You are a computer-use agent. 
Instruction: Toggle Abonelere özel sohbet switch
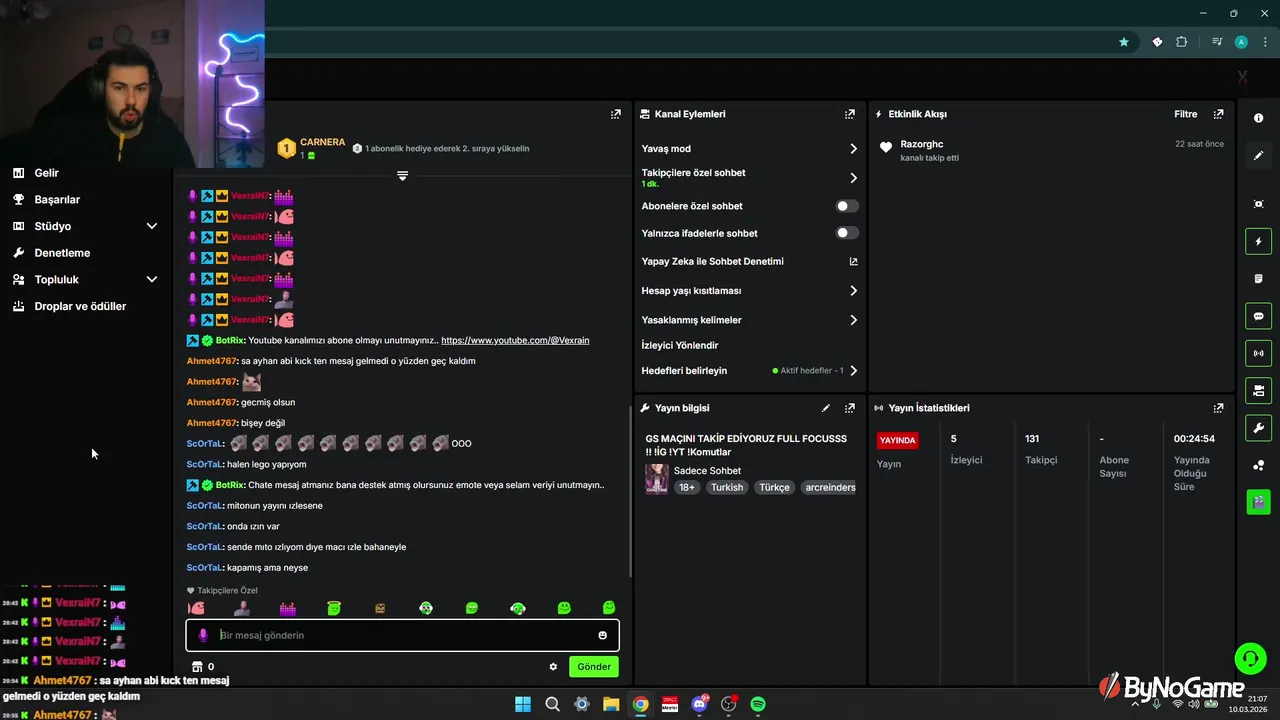[x=847, y=206]
